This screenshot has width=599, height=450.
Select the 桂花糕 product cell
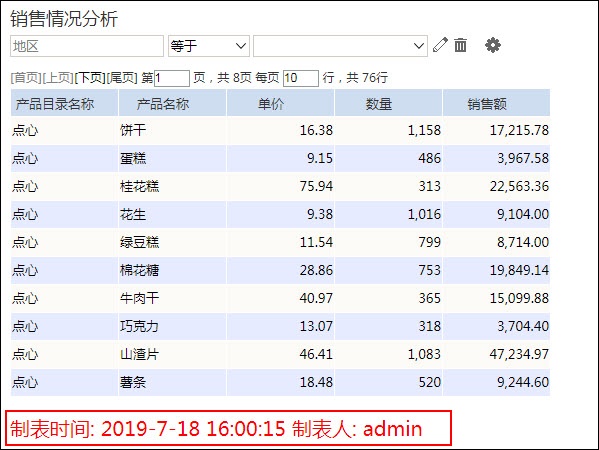click(x=172, y=186)
